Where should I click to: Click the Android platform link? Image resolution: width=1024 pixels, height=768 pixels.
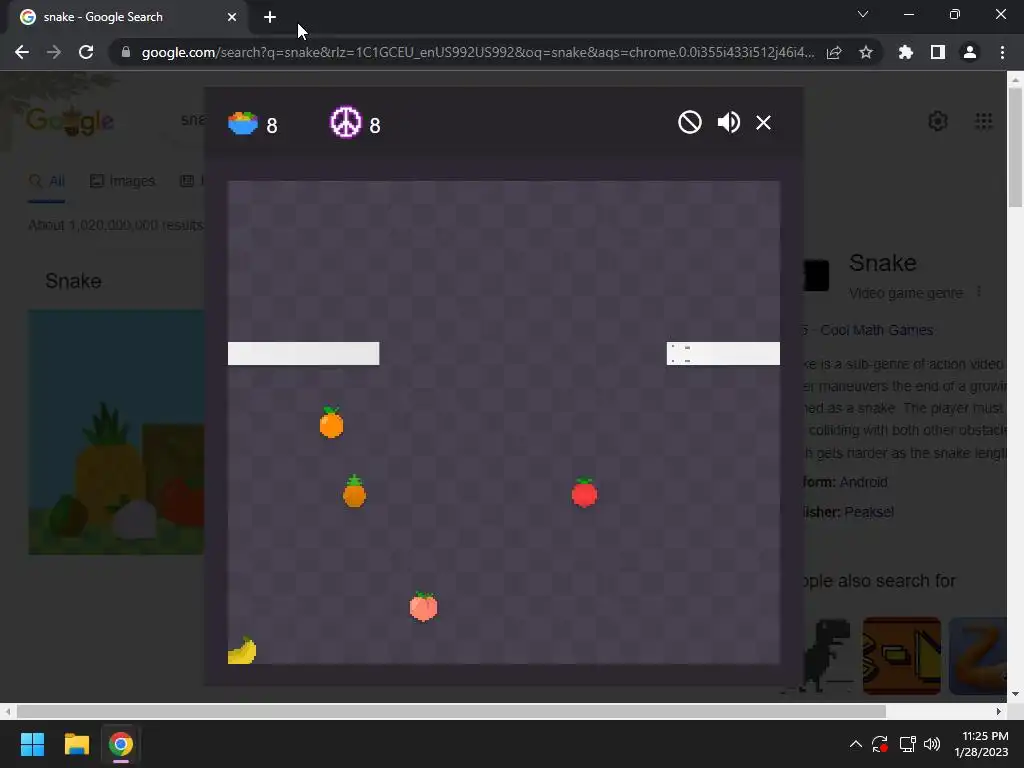(863, 482)
